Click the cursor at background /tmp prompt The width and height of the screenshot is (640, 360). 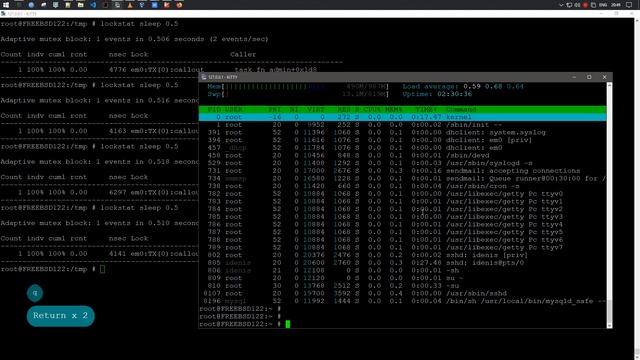pos(102,269)
